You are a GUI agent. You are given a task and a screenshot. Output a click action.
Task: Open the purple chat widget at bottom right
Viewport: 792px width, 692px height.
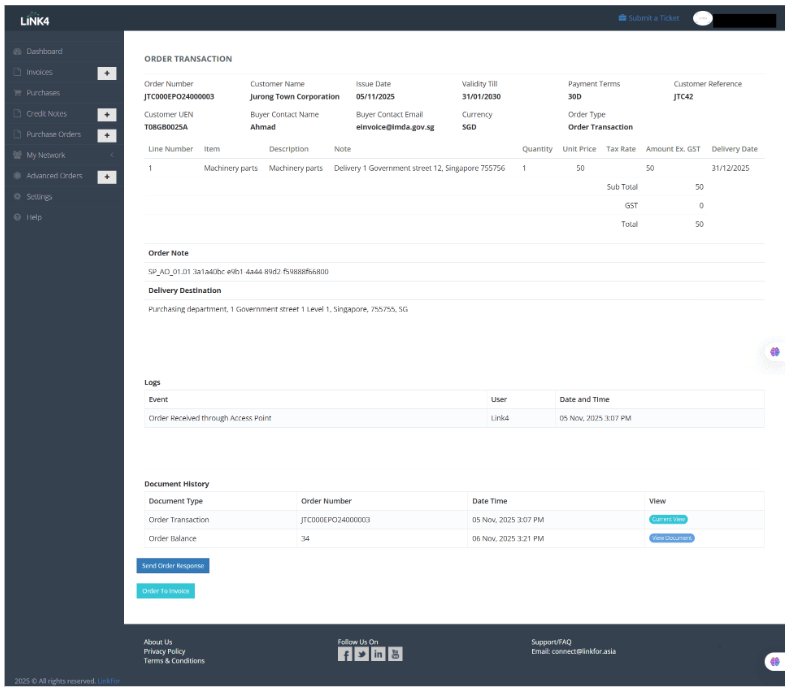[775, 662]
